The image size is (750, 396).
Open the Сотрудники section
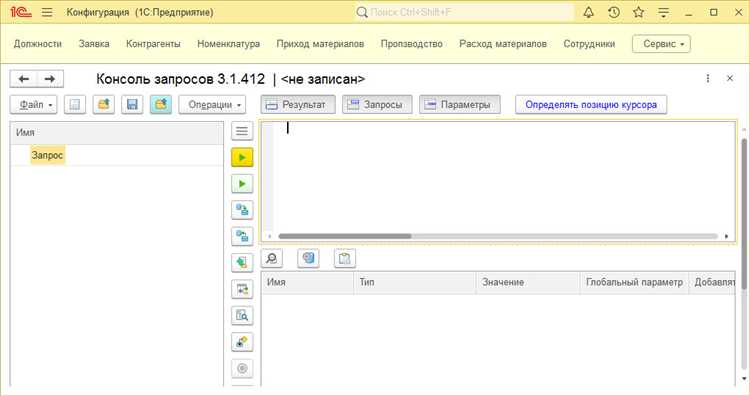pos(589,44)
